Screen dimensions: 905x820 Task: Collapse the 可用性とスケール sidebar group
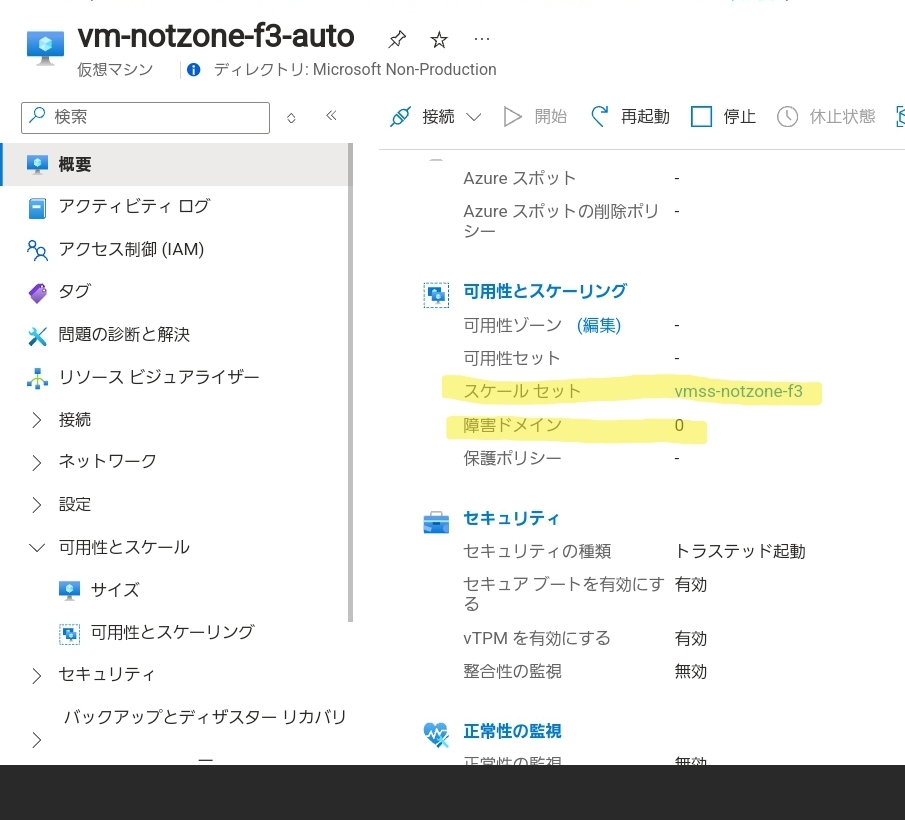[37, 548]
